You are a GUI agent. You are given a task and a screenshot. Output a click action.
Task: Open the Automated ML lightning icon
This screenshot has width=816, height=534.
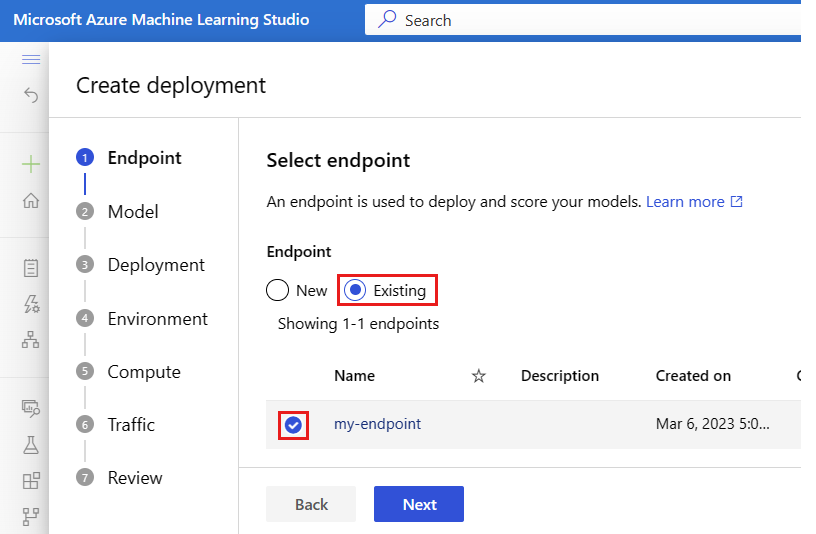31,303
